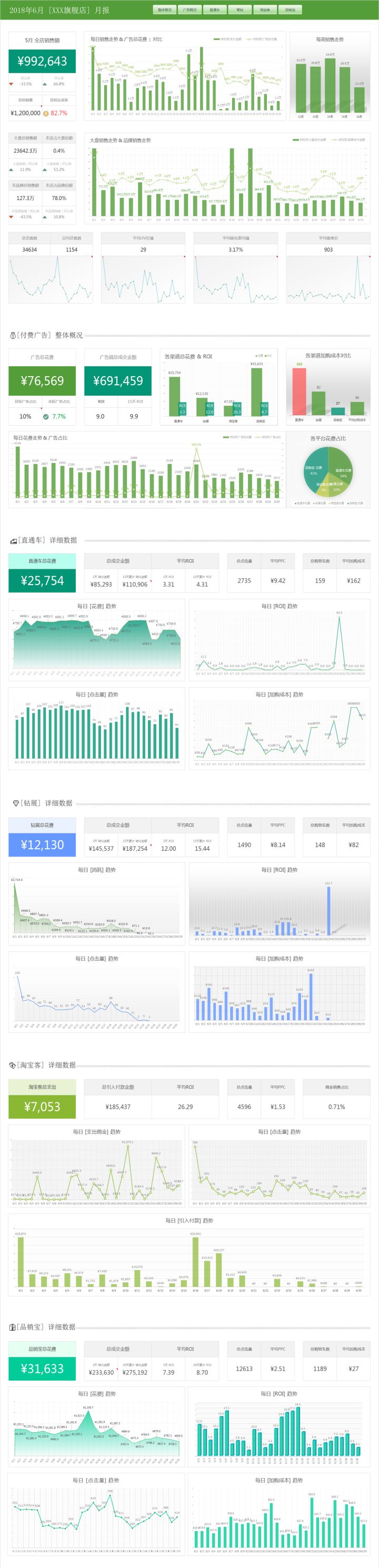
Task: Select the ¥25,754 直通车 spend figure
Action: [x=42, y=581]
